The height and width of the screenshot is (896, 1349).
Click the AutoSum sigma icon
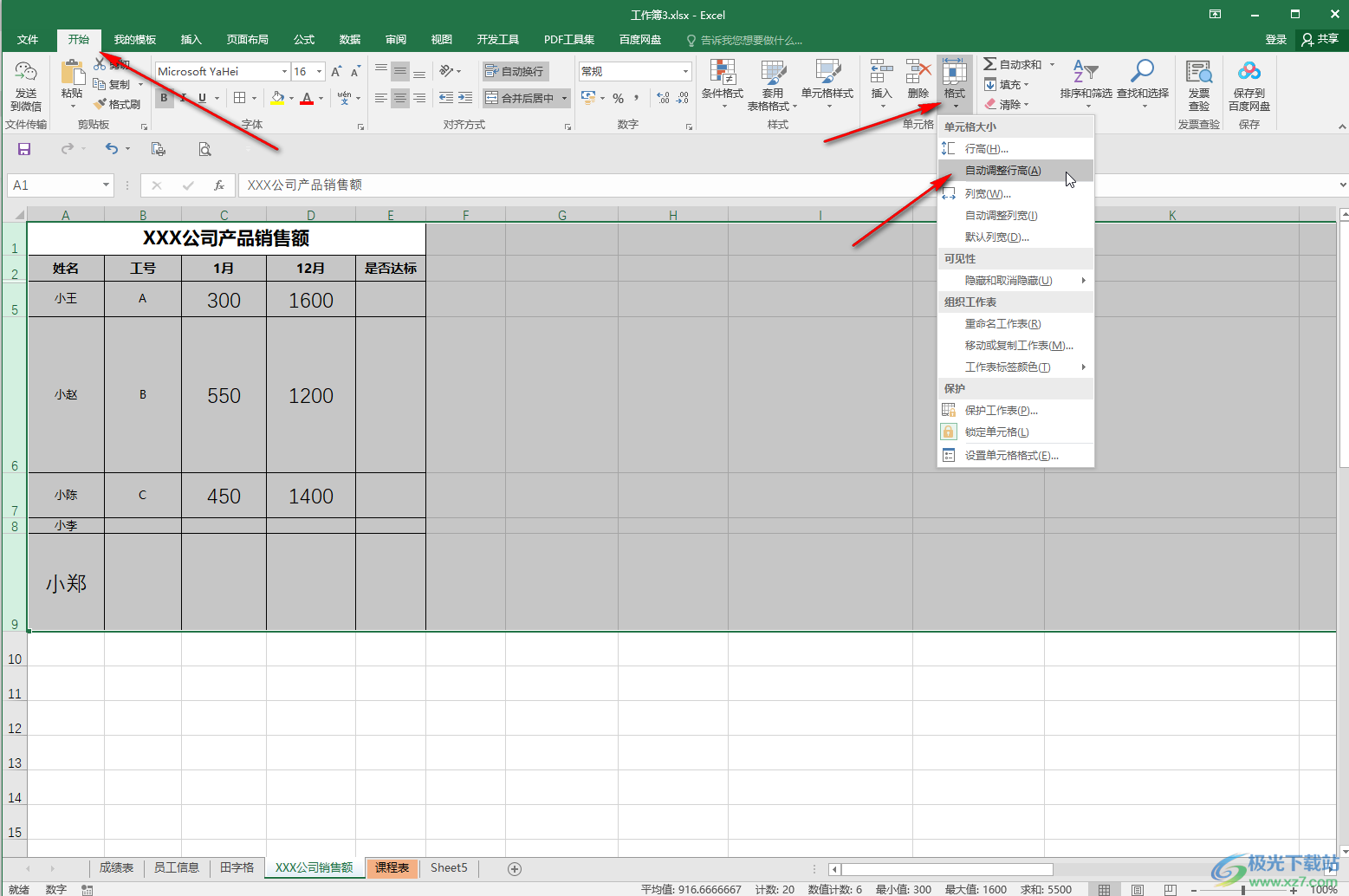point(989,64)
